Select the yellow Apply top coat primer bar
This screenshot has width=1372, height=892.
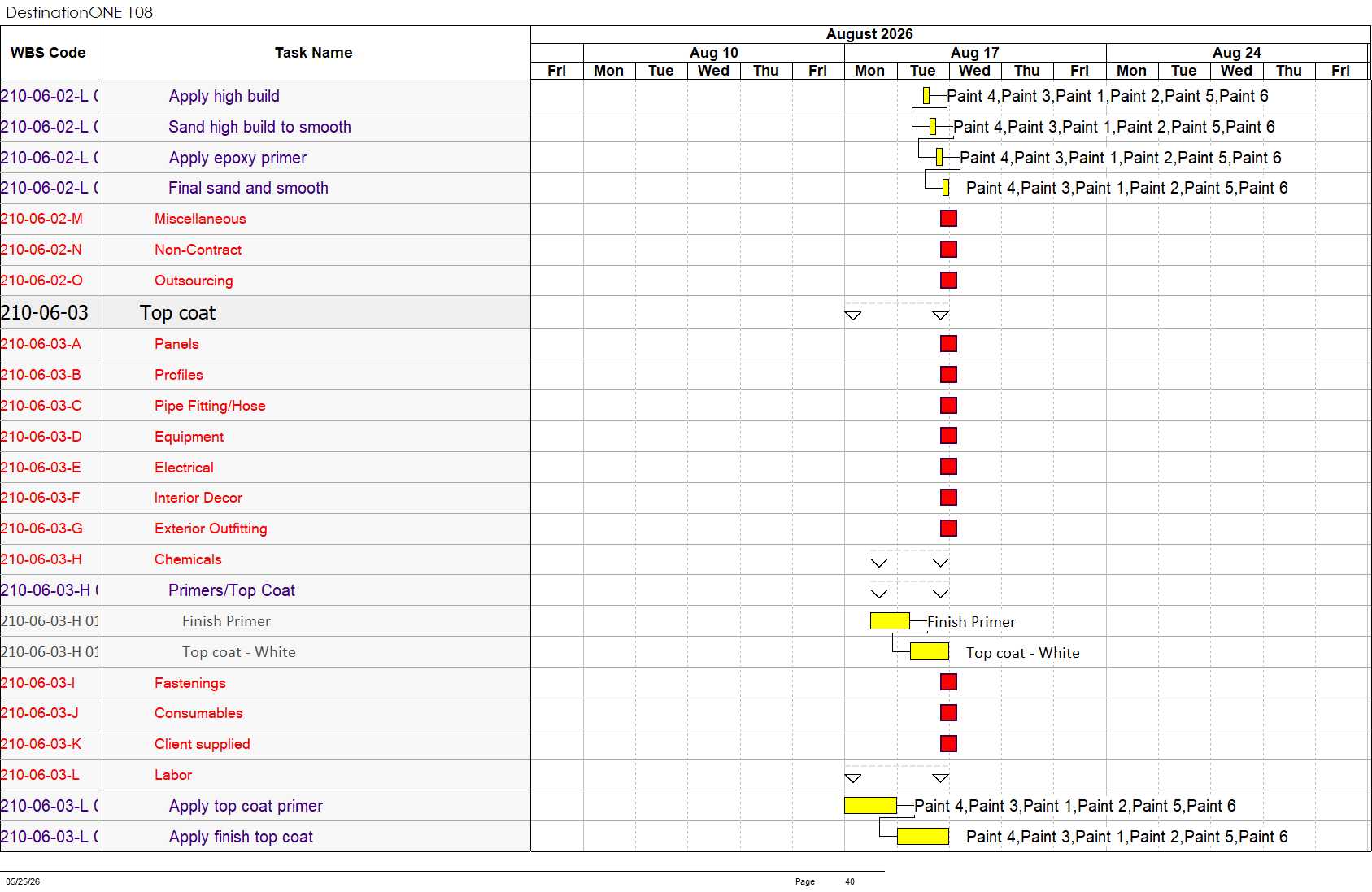point(871,806)
